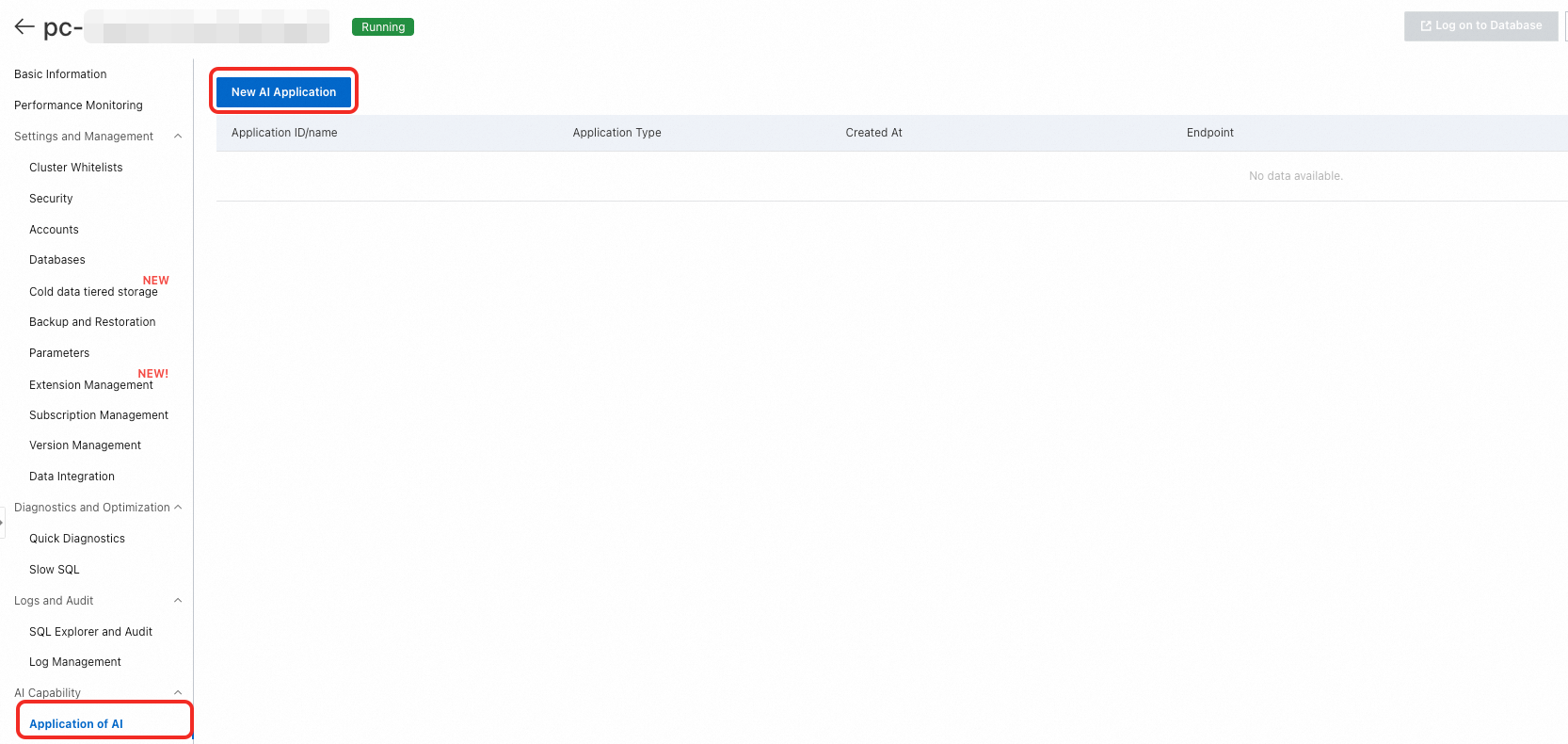Open Security settings
The image size is (1568, 744).
[51, 199]
